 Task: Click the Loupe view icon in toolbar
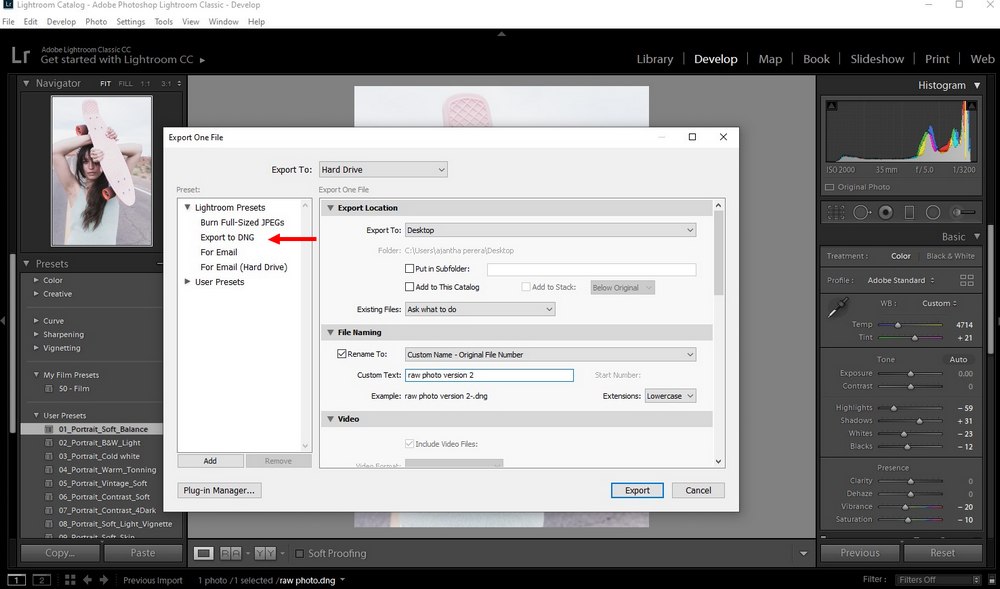tap(203, 553)
